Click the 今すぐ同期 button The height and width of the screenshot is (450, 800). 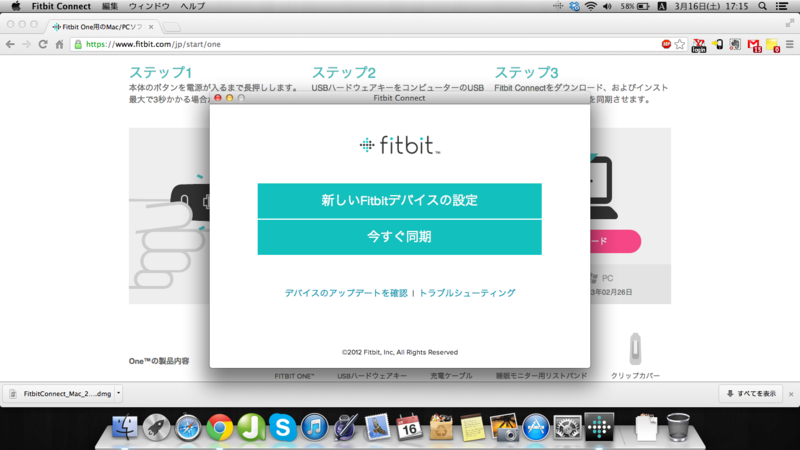click(399, 237)
